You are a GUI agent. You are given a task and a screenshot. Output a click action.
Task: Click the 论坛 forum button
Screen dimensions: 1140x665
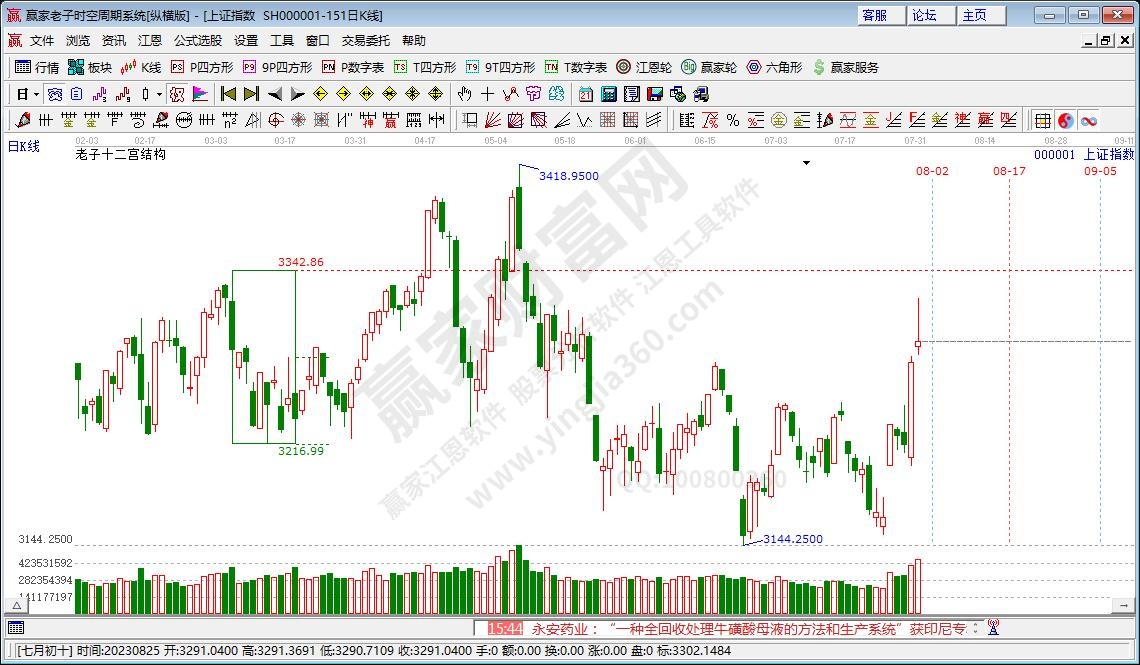[x=925, y=15]
